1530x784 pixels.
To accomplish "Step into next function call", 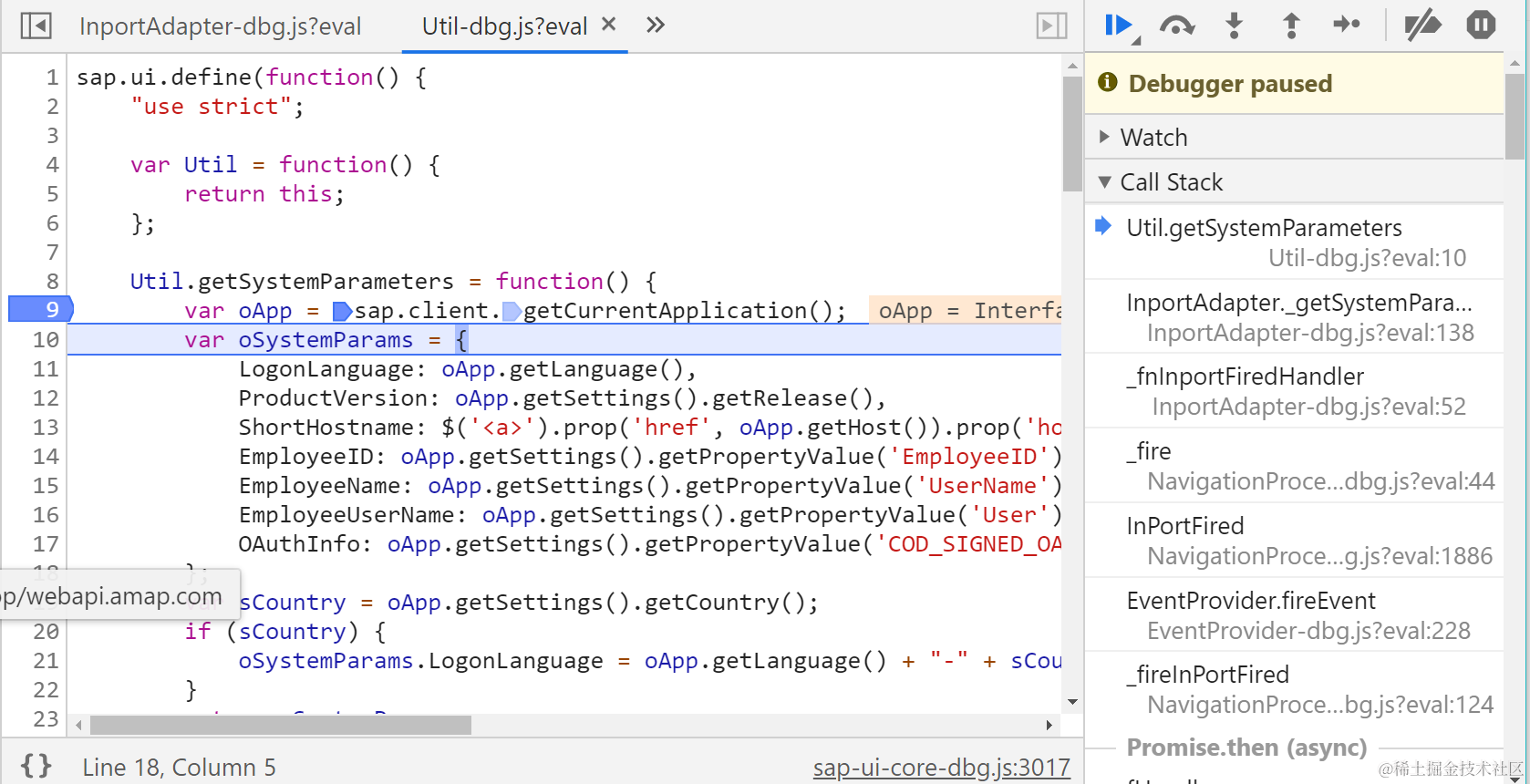I will [x=1234, y=26].
